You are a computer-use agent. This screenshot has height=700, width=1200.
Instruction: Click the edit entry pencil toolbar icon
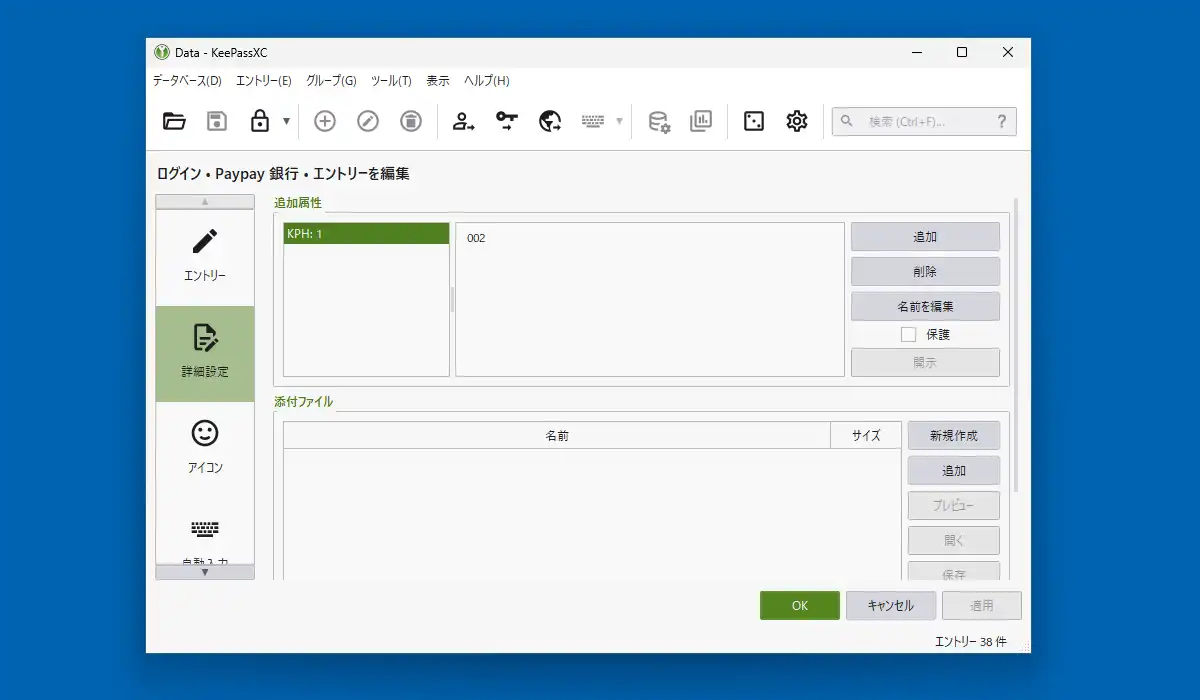click(368, 122)
